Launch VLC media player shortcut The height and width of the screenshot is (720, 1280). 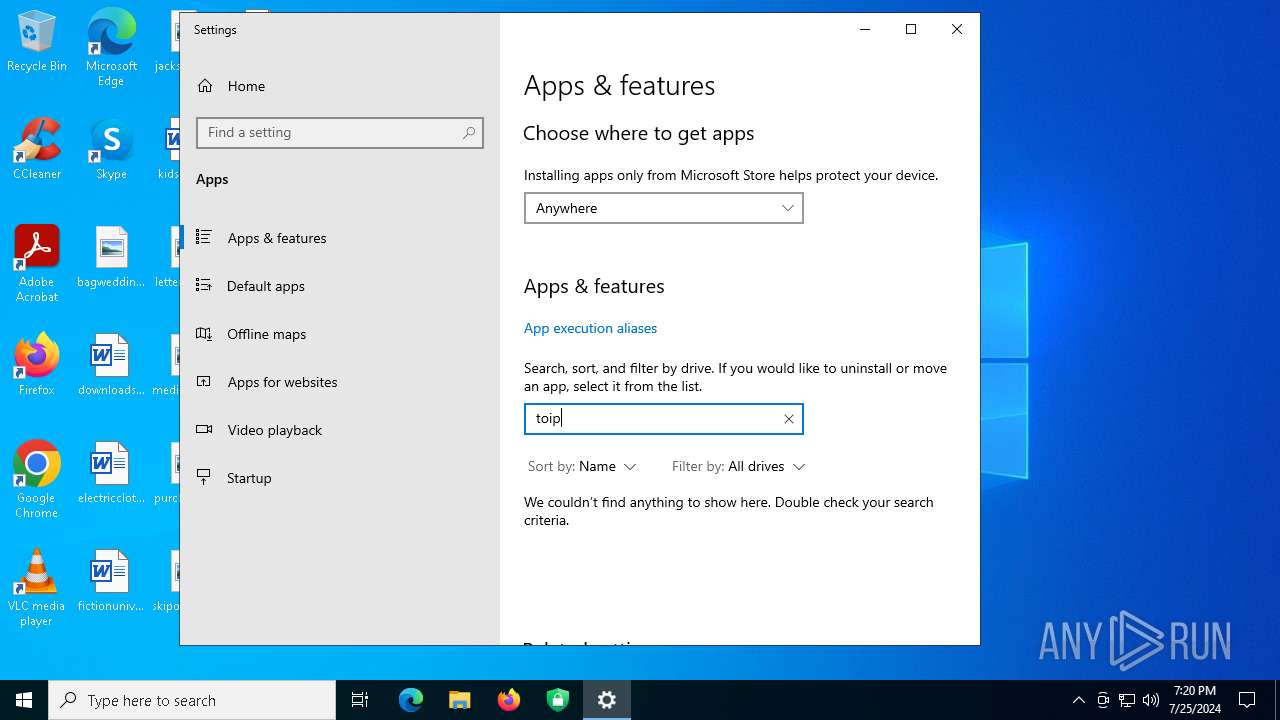pos(37,588)
